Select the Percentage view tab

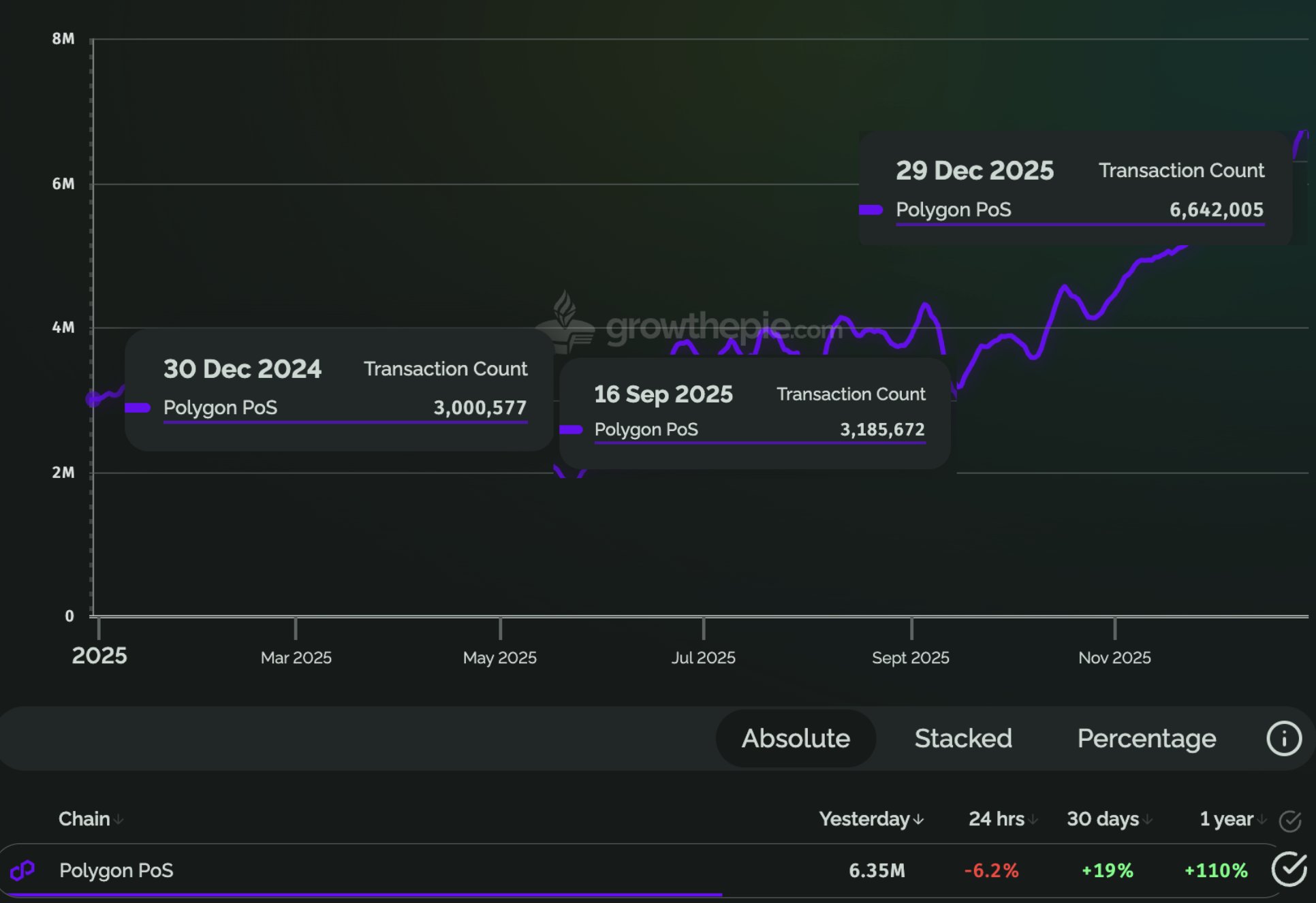tap(1146, 738)
